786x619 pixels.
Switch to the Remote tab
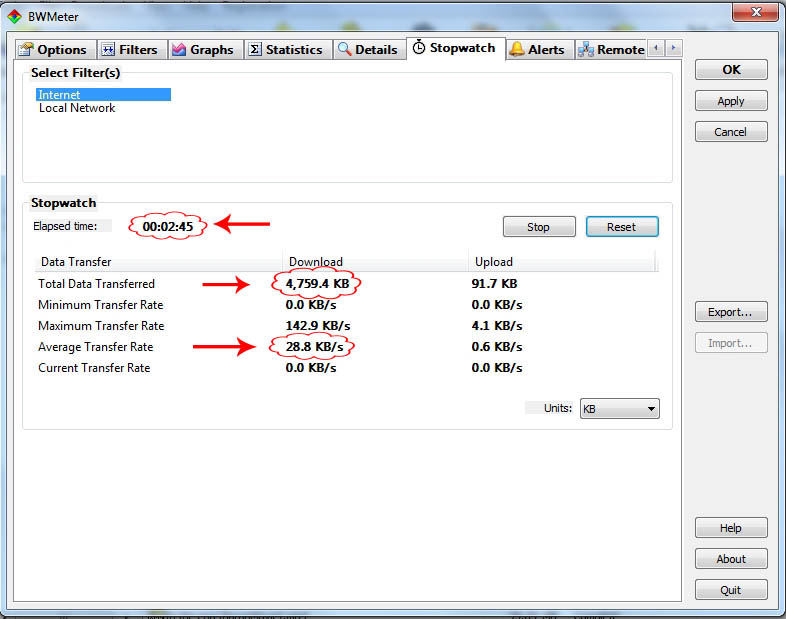click(612, 50)
